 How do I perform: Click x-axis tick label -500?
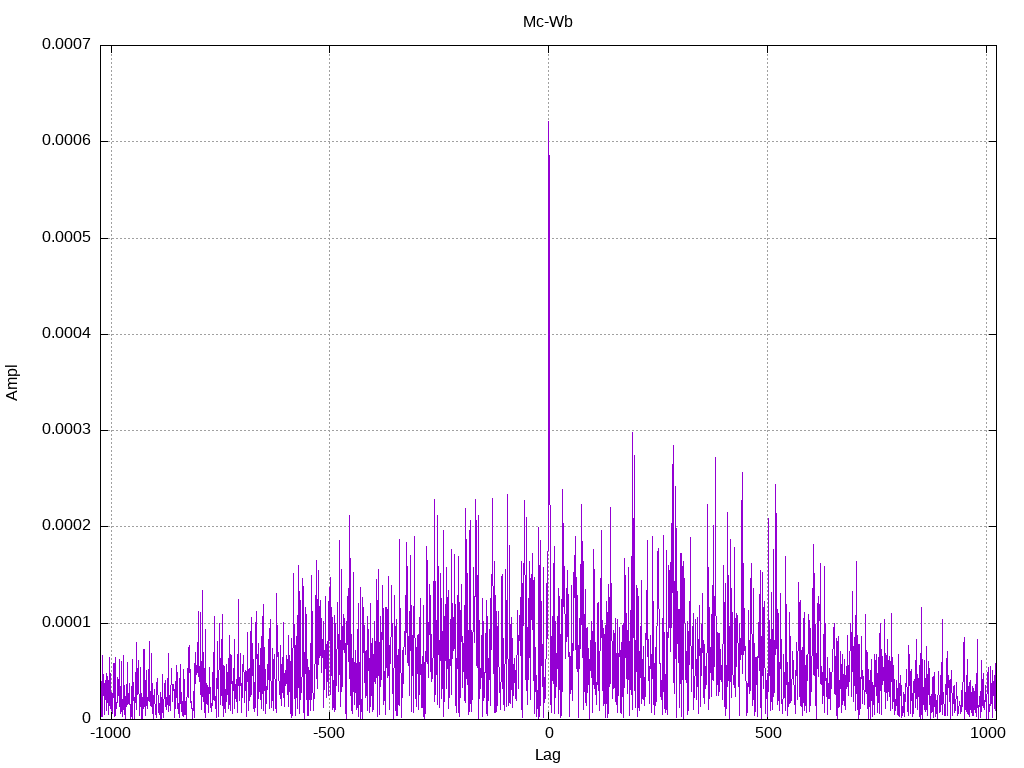pyautogui.click(x=328, y=733)
